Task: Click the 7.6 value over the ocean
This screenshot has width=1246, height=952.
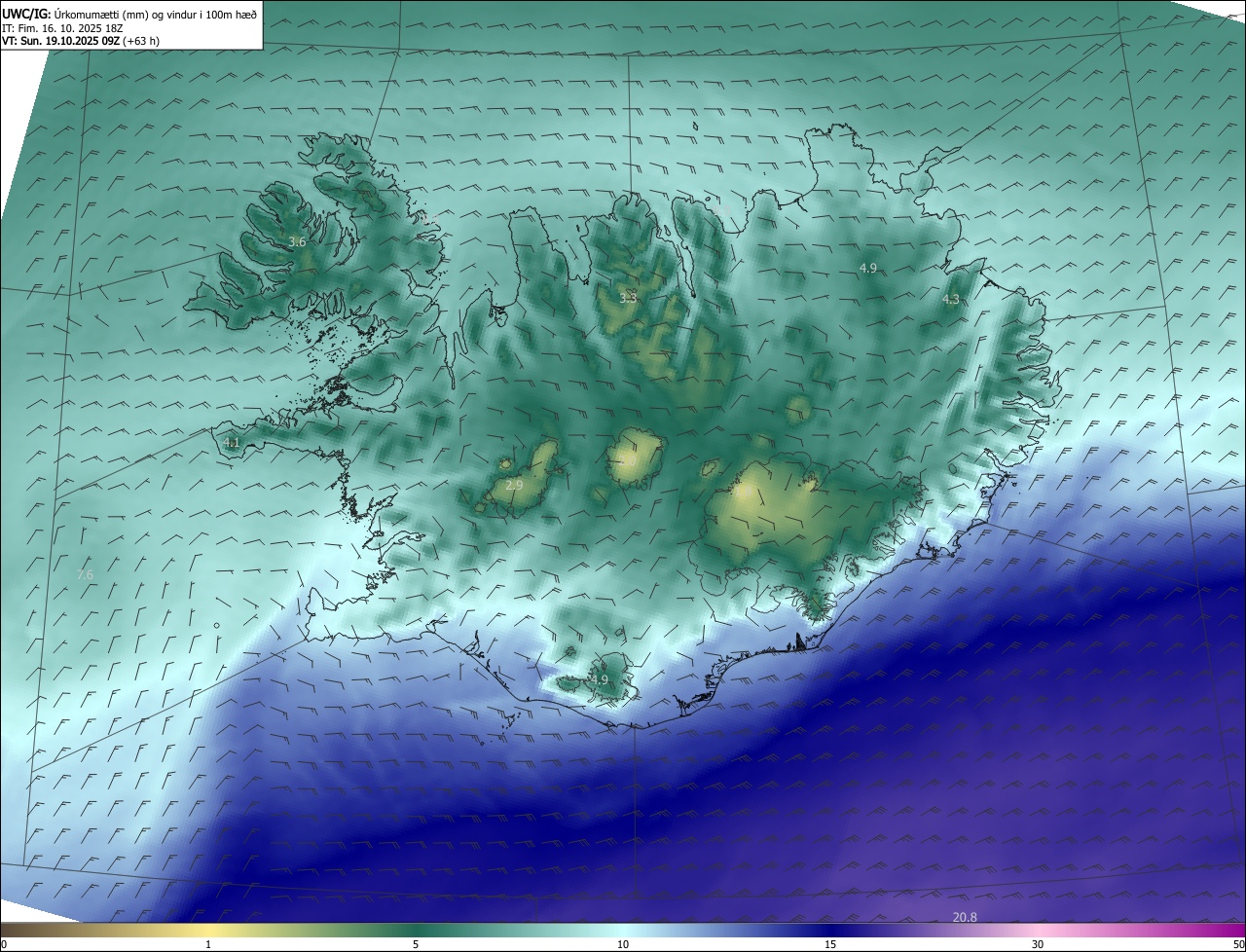Action: pos(85,575)
